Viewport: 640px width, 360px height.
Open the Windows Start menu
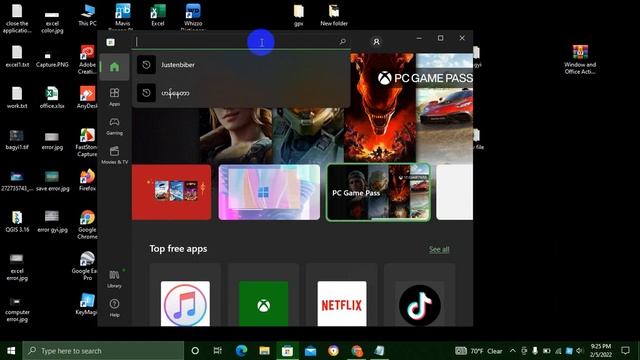[x=11, y=351]
